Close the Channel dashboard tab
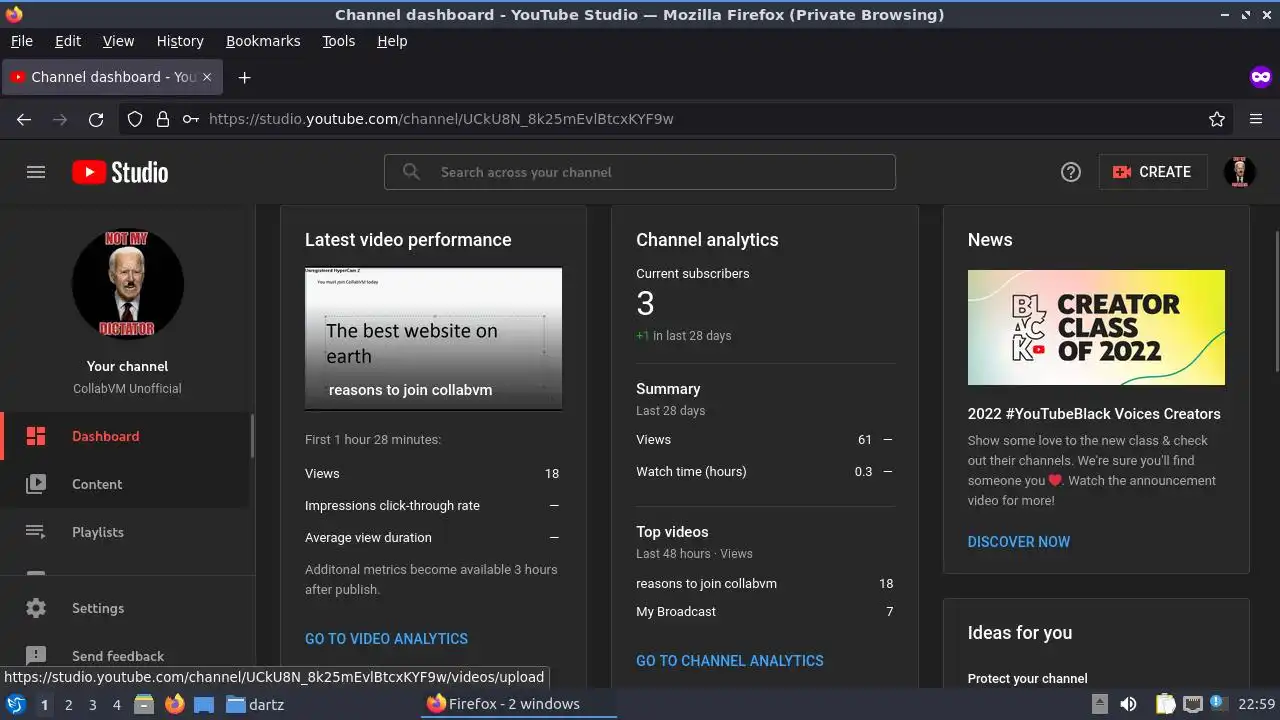This screenshot has height=720, width=1280. click(207, 77)
